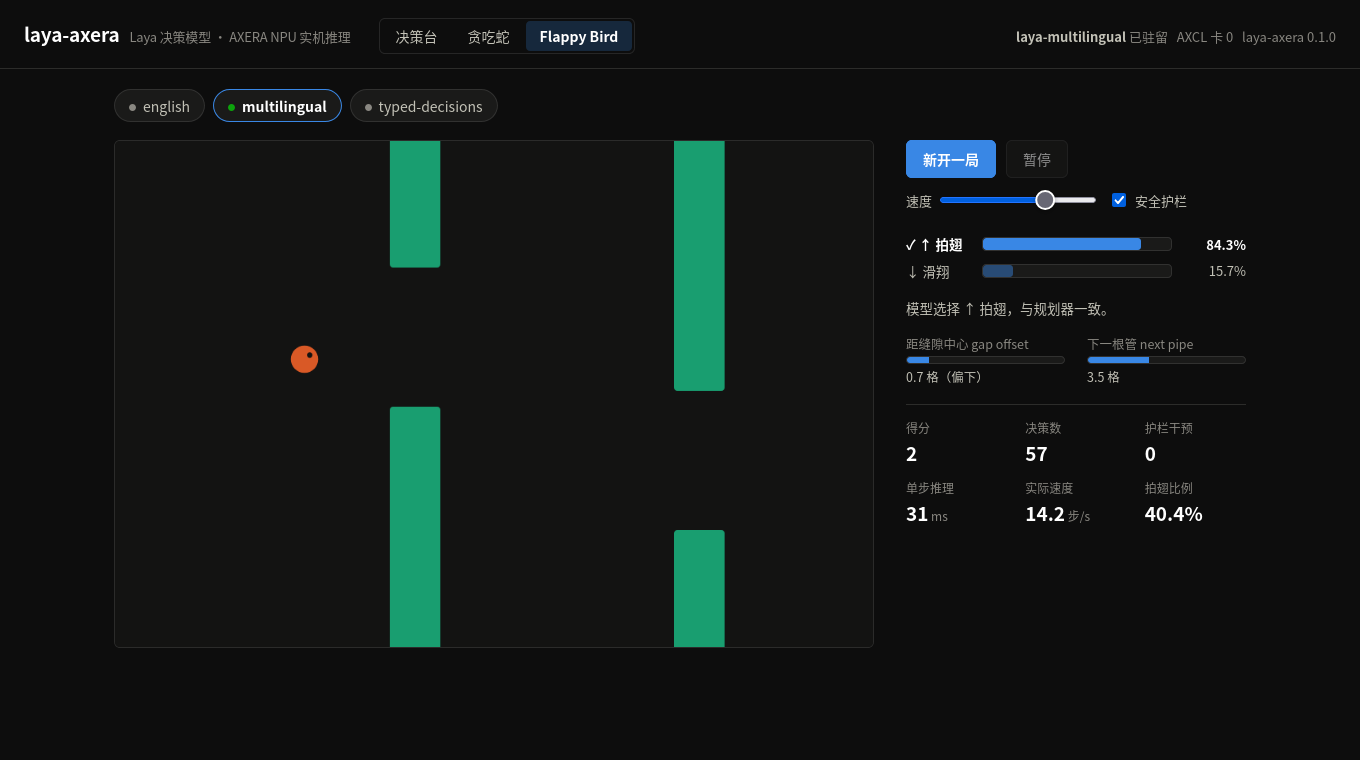Click the laya-multilingual 已驻留 status text

(1092, 37)
